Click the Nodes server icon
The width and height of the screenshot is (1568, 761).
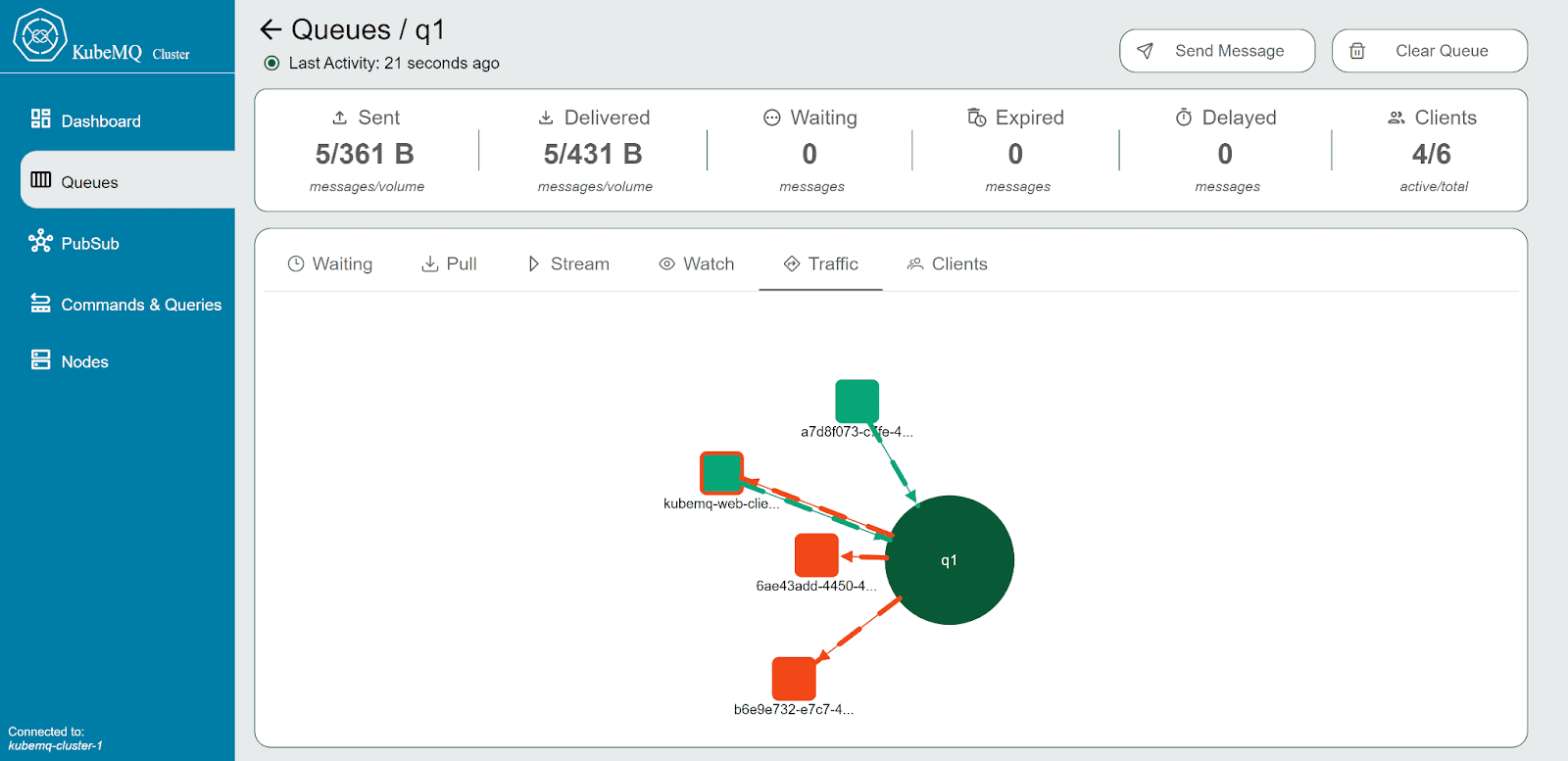40,359
